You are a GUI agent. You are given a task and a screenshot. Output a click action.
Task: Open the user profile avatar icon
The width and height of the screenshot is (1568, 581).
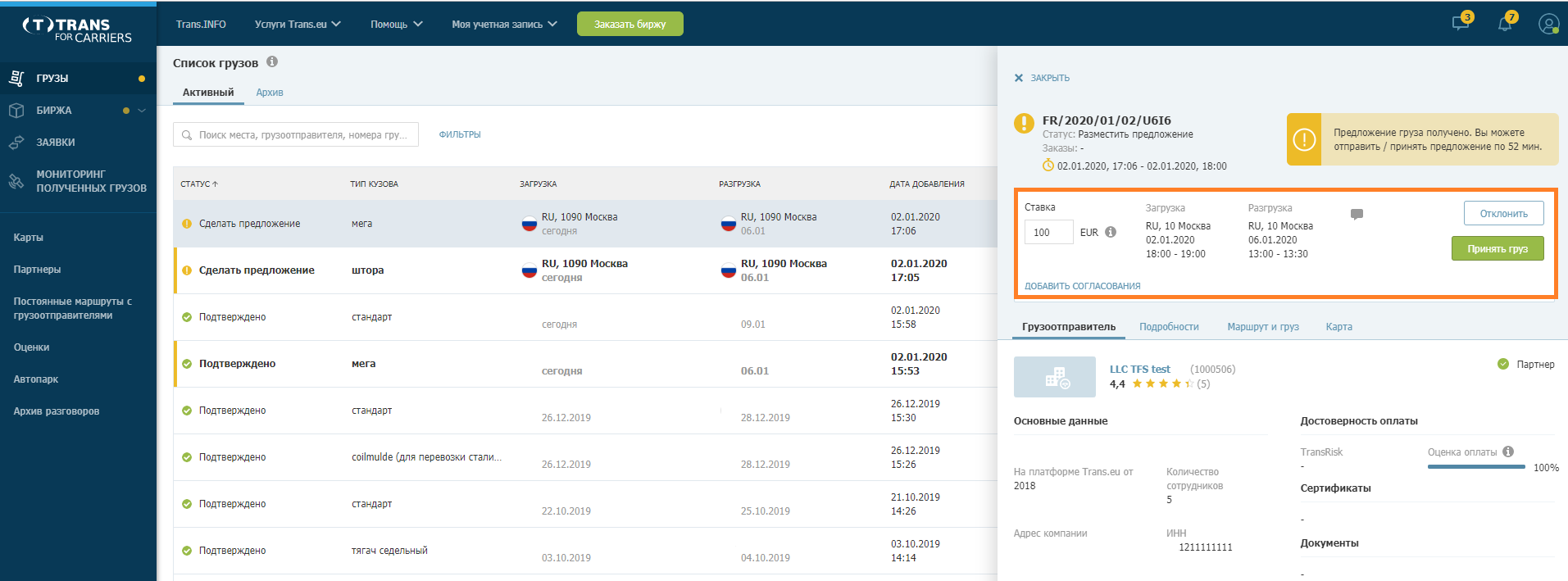[x=1548, y=24]
